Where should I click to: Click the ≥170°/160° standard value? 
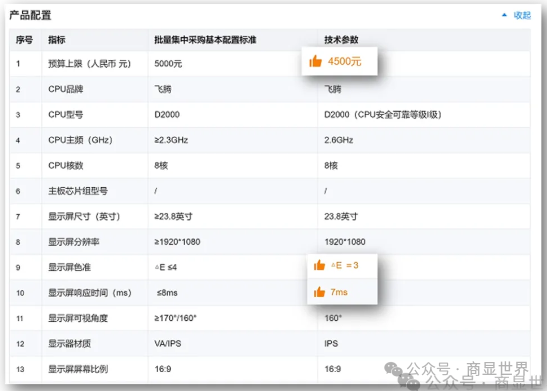175,318
